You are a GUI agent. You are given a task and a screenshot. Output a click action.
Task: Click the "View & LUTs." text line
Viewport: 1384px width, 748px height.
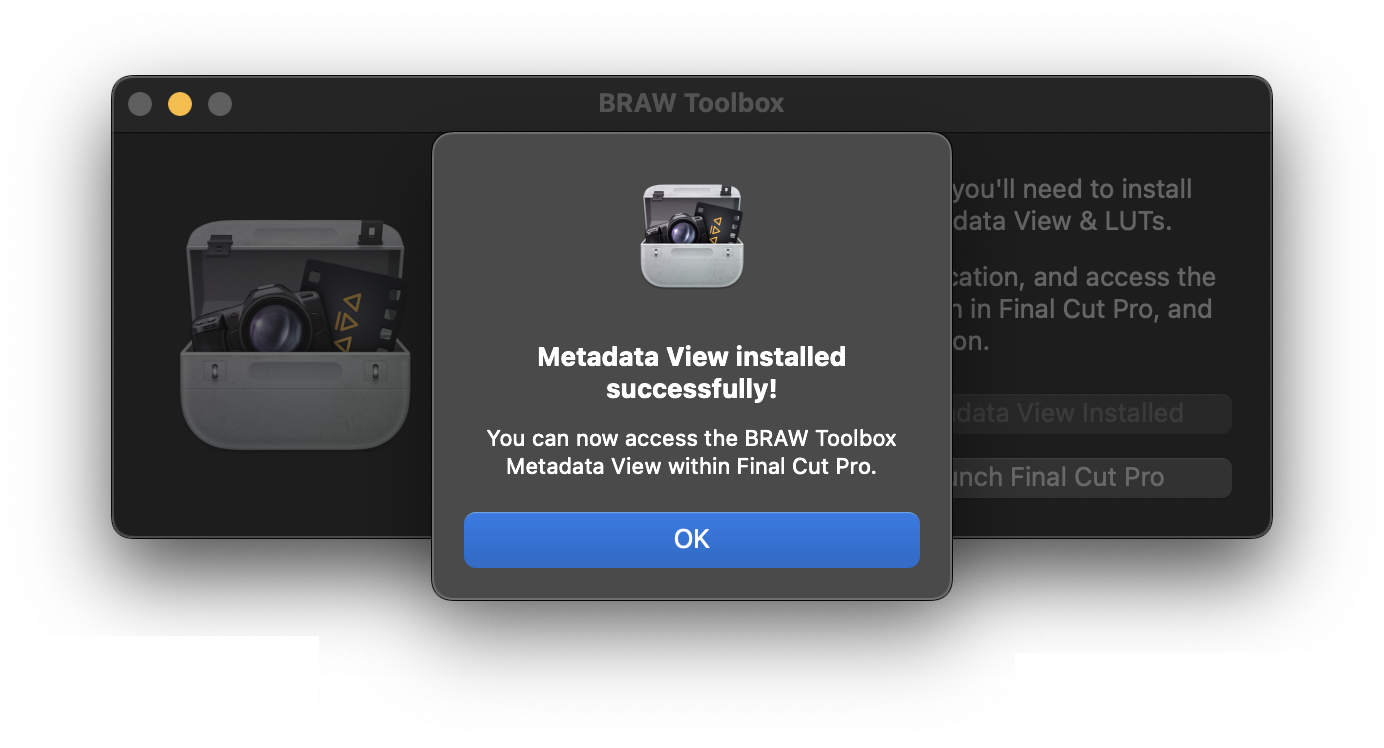(1062, 221)
